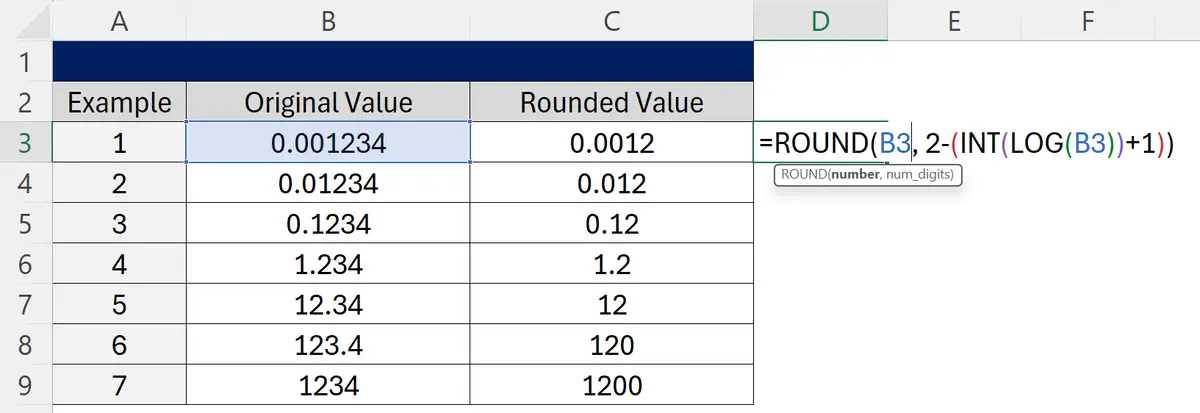Select column F header
The width and height of the screenshot is (1200, 413).
pyautogui.click(x=1088, y=20)
